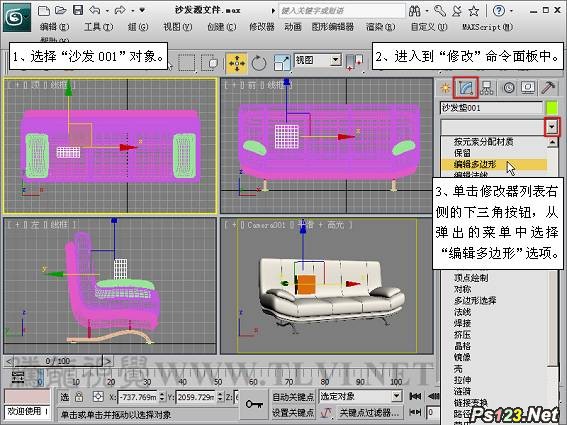Open the Create command panel tab
Viewport: 567px width, 425px height.
(x=446, y=88)
